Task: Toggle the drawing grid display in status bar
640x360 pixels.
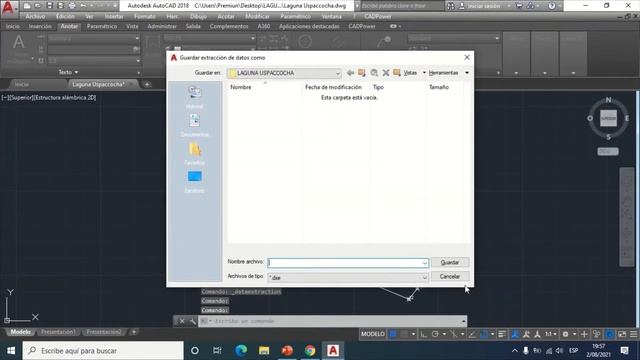Action: (393, 334)
